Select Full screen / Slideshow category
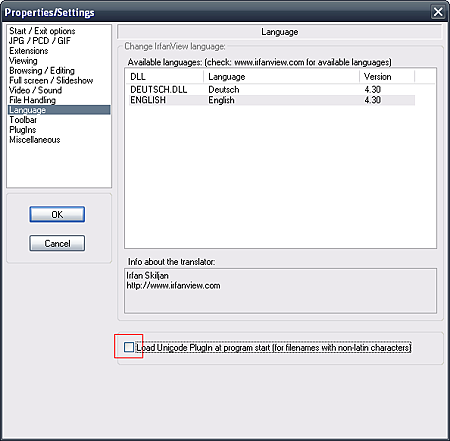450x441 pixels. [51, 80]
